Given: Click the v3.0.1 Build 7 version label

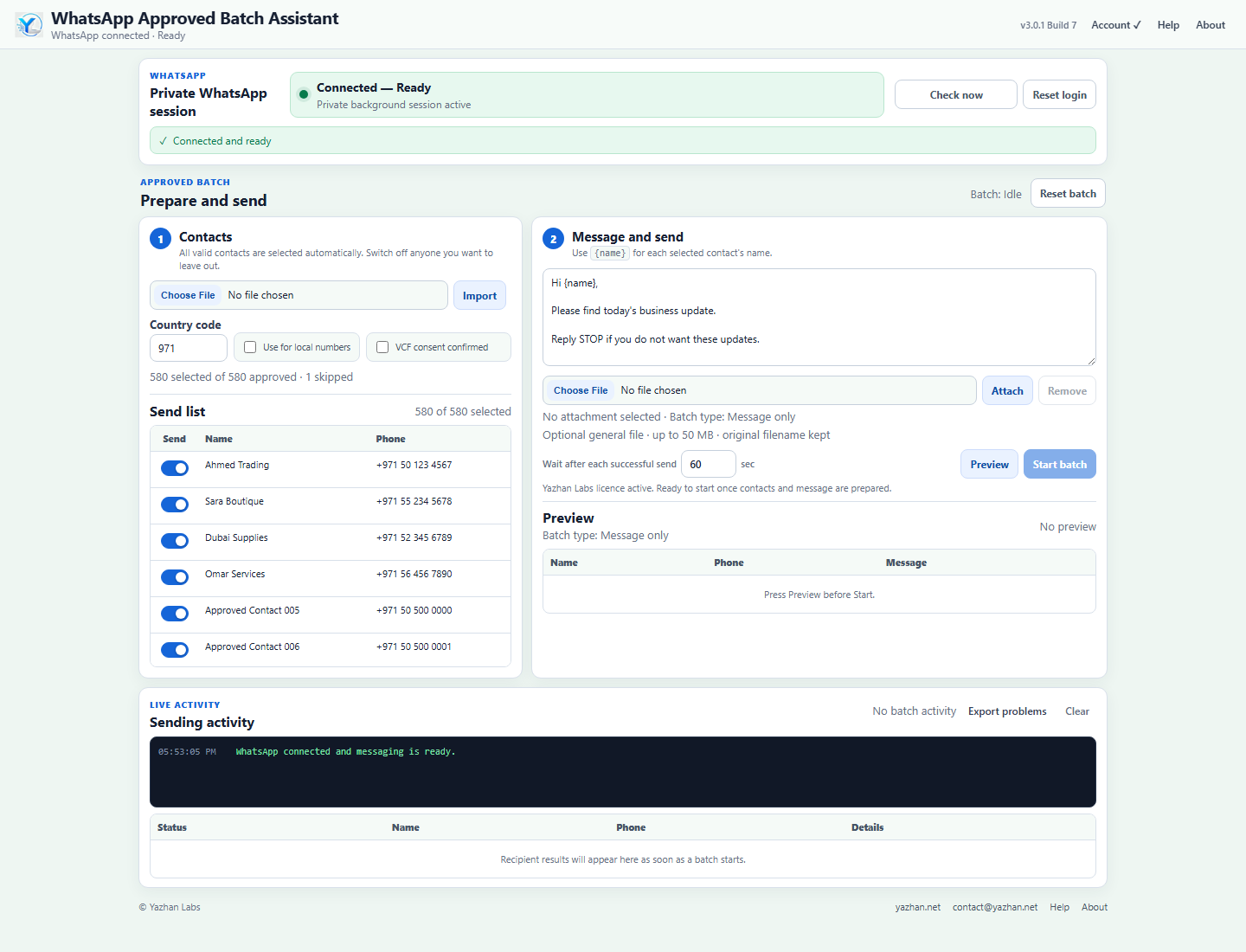Looking at the screenshot, I should [1048, 25].
